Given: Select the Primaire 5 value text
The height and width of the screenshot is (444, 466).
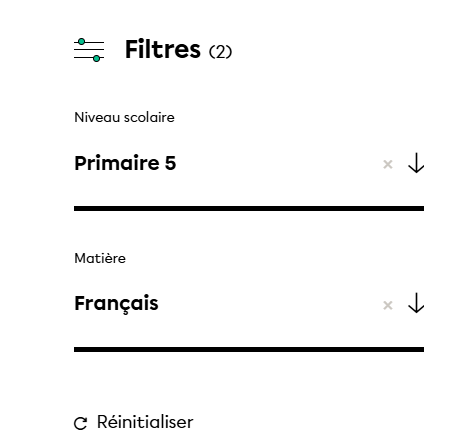Looking at the screenshot, I should coord(125,163).
